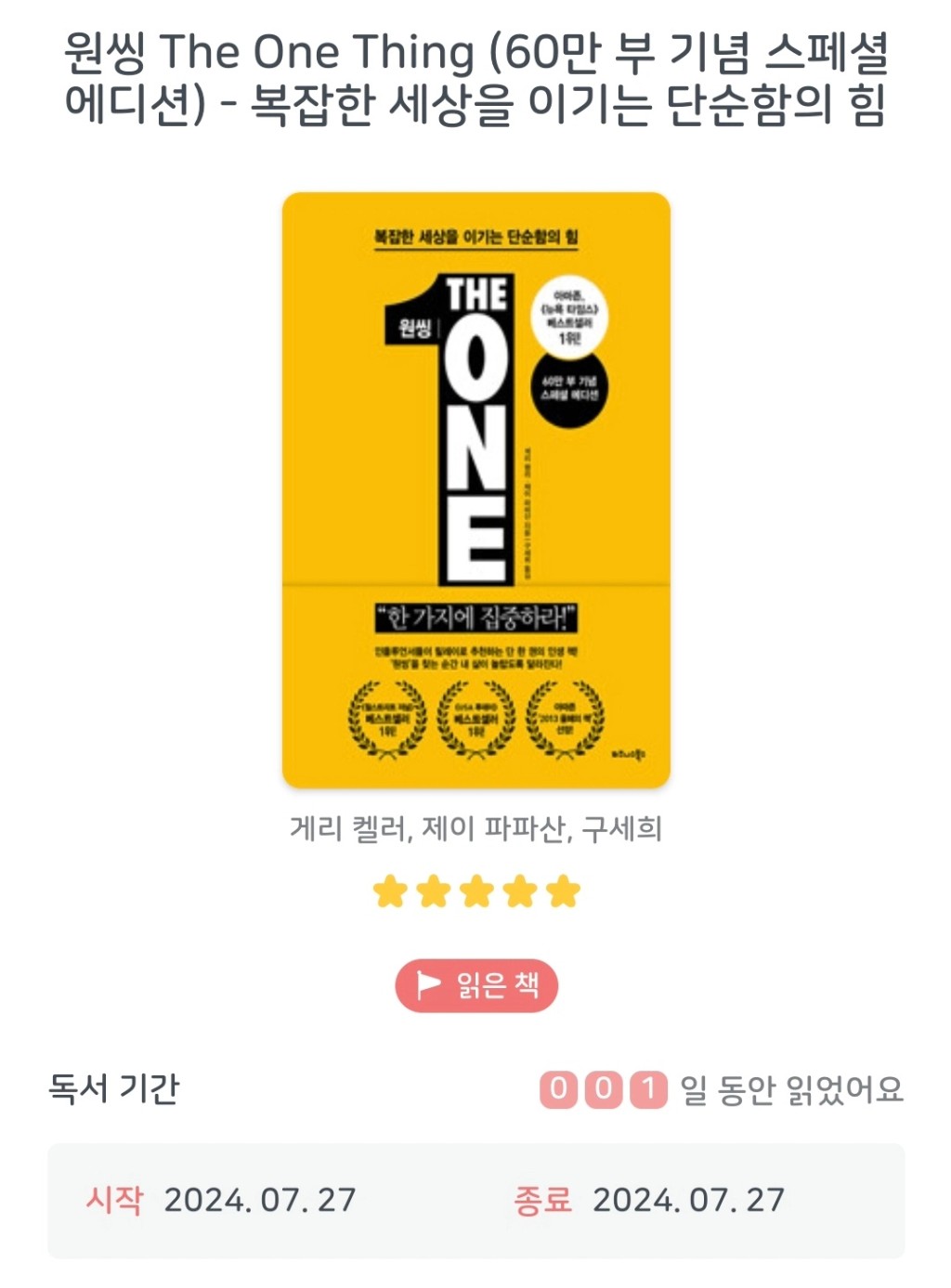Click the 시작 label
The height and width of the screenshot is (1288, 951).
coord(114,1200)
